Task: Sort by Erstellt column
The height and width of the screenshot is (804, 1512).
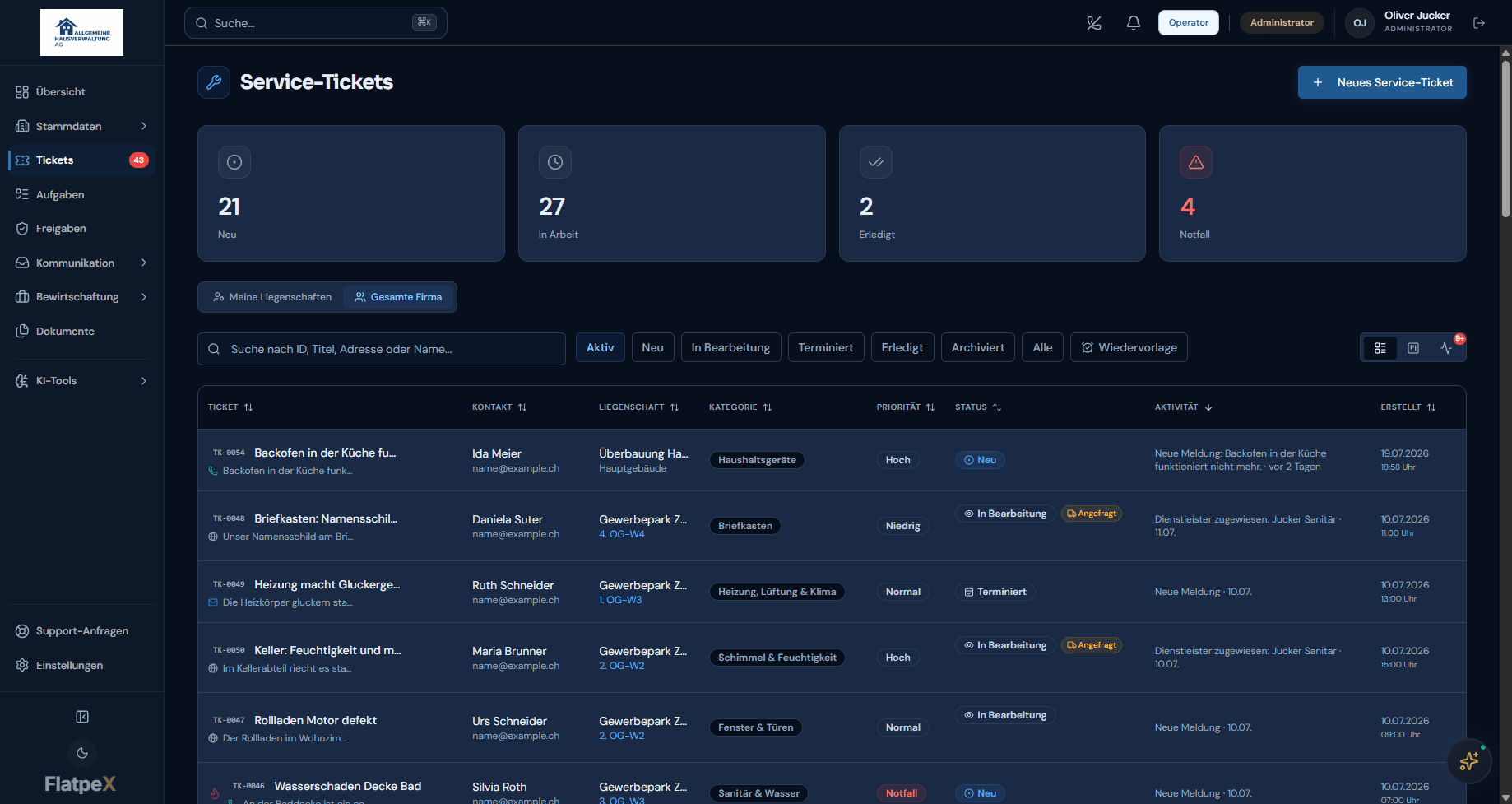Action: point(1408,407)
